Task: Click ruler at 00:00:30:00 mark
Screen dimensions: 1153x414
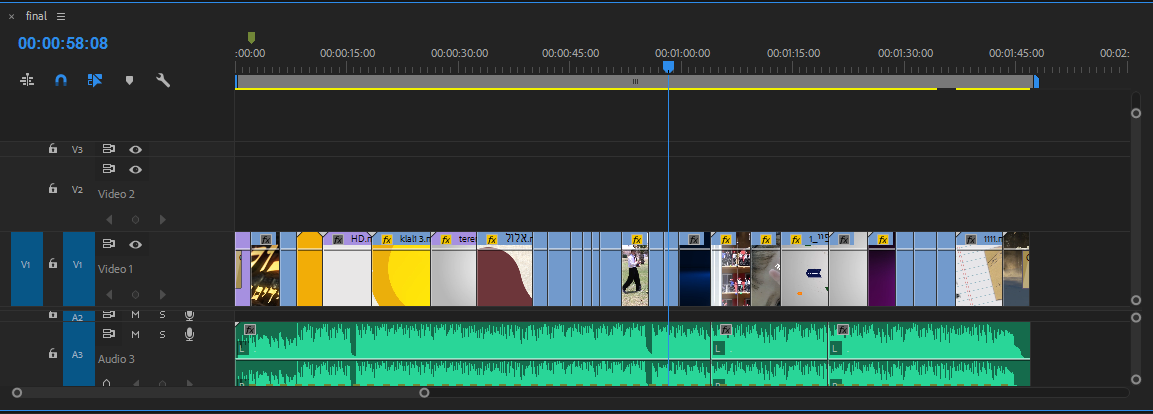Action: click(x=459, y=54)
